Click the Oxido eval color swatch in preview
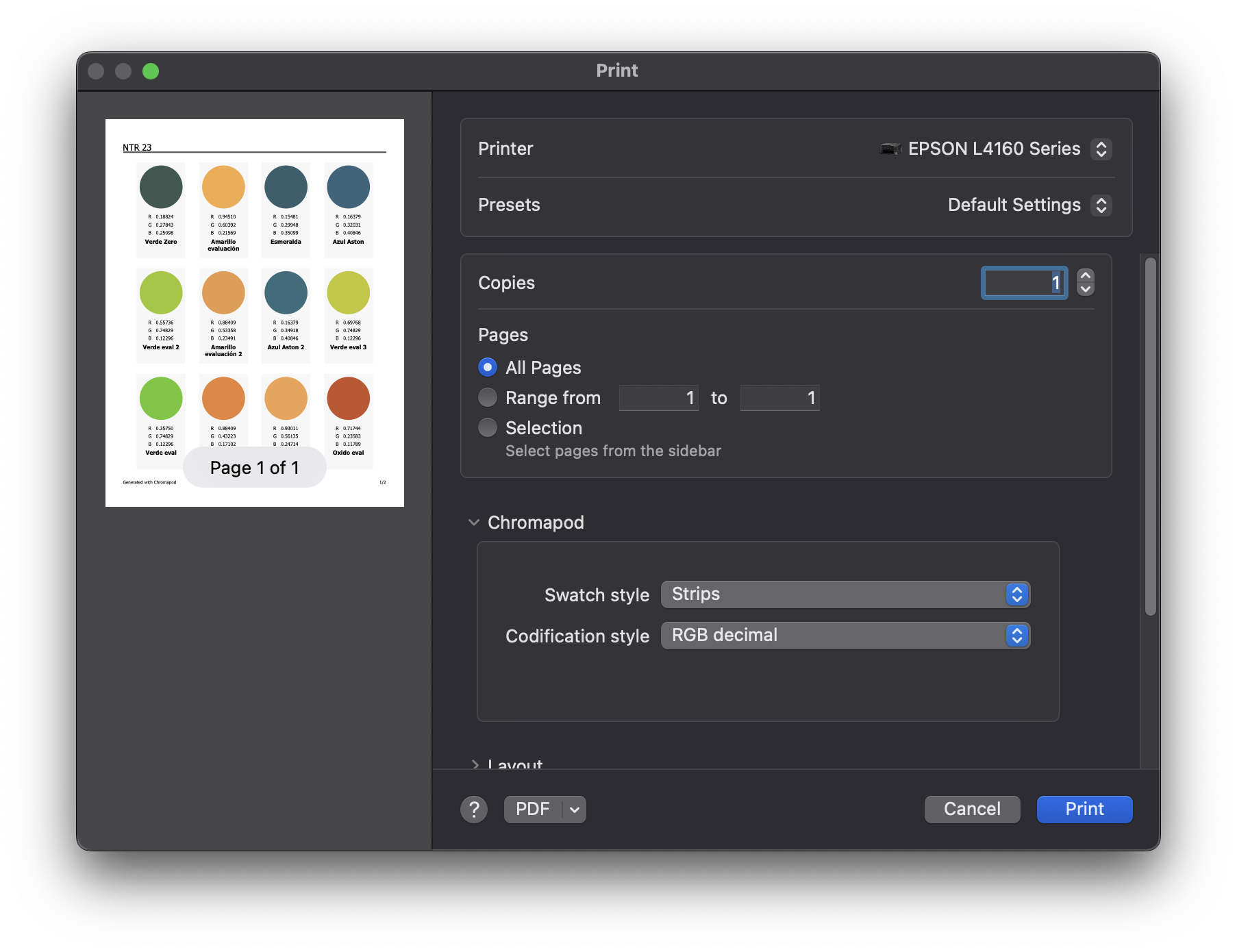 point(348,399)
